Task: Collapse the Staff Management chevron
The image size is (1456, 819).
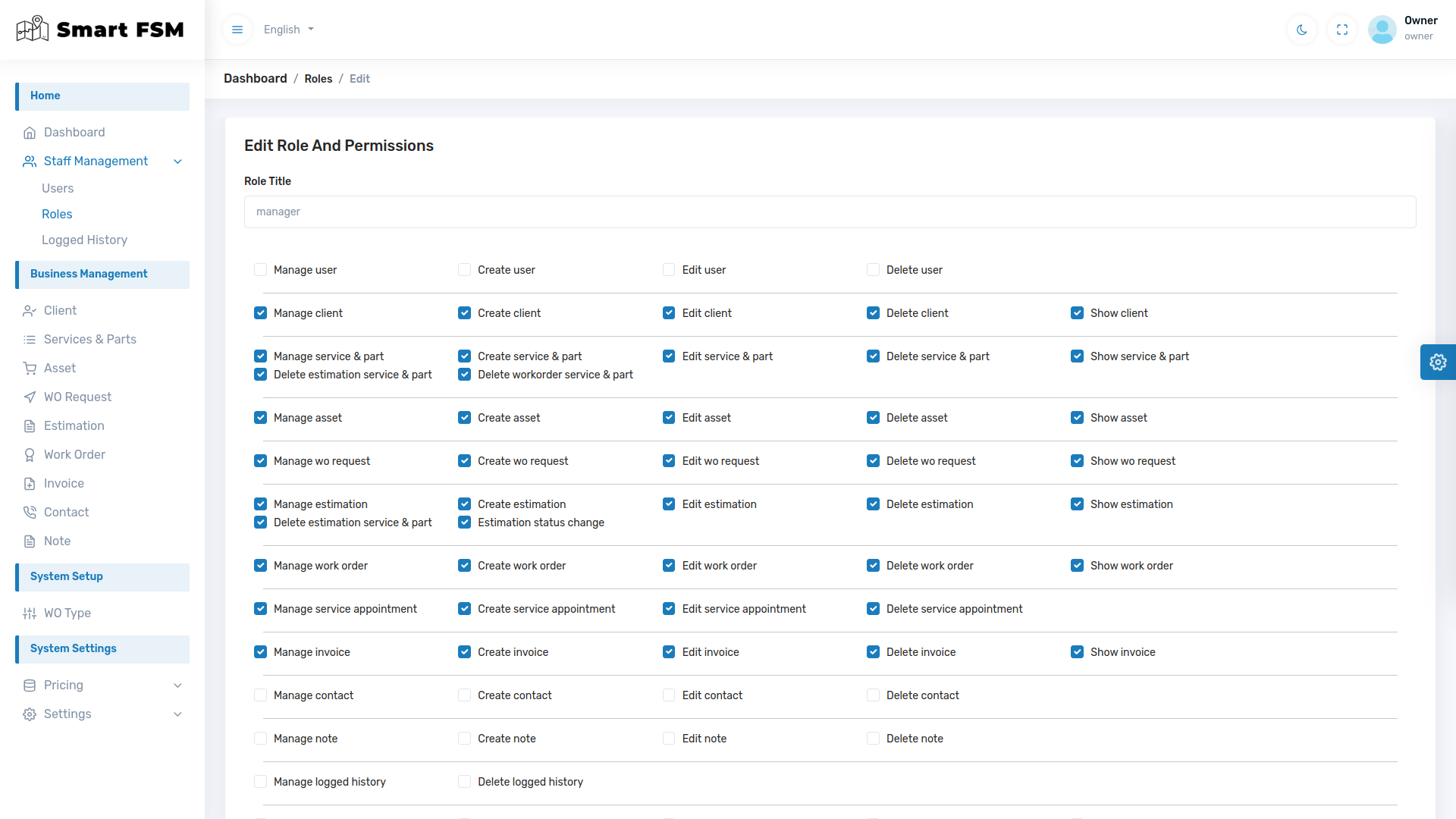Action: point(177,162)
